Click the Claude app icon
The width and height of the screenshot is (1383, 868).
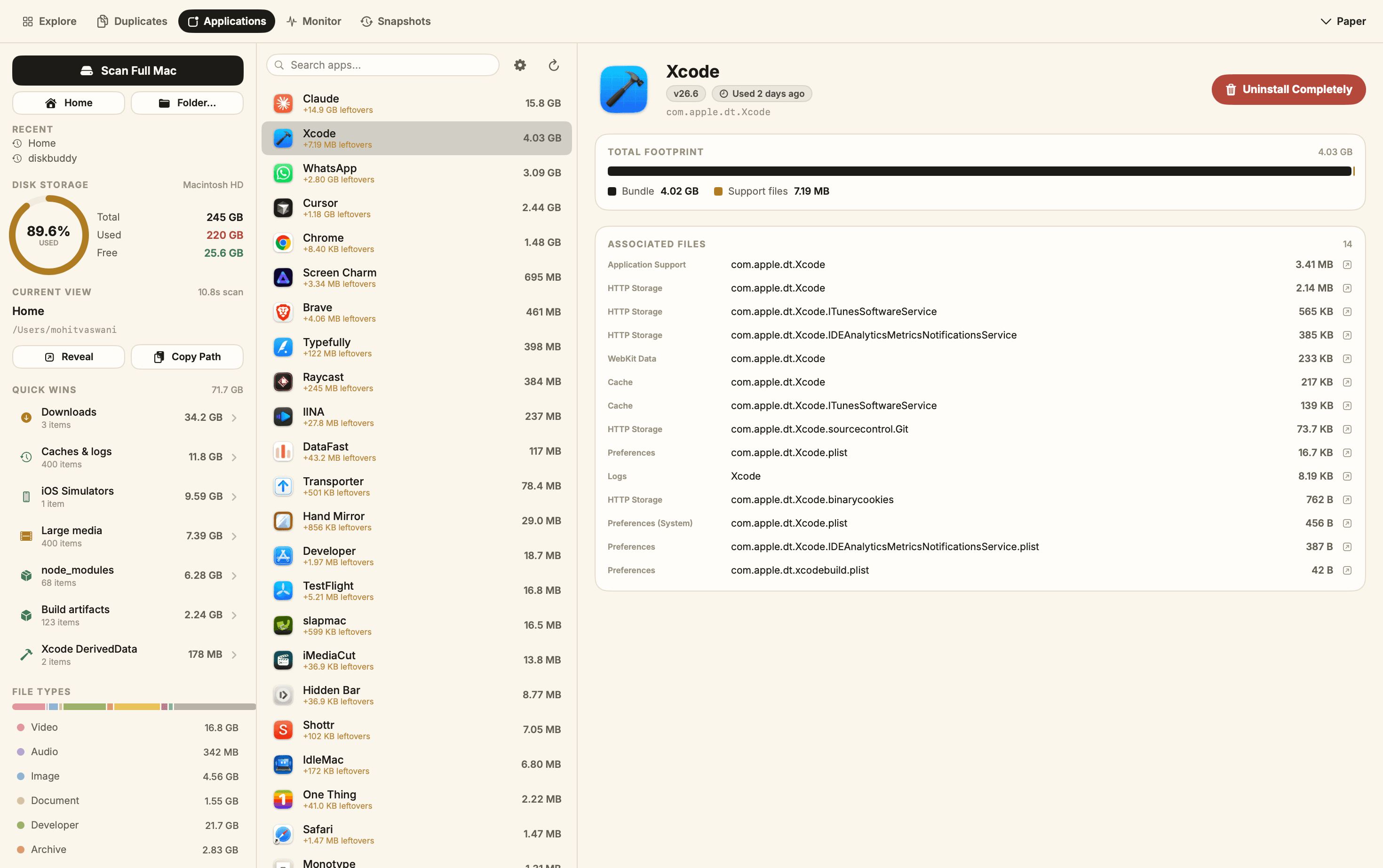point(283,103)
